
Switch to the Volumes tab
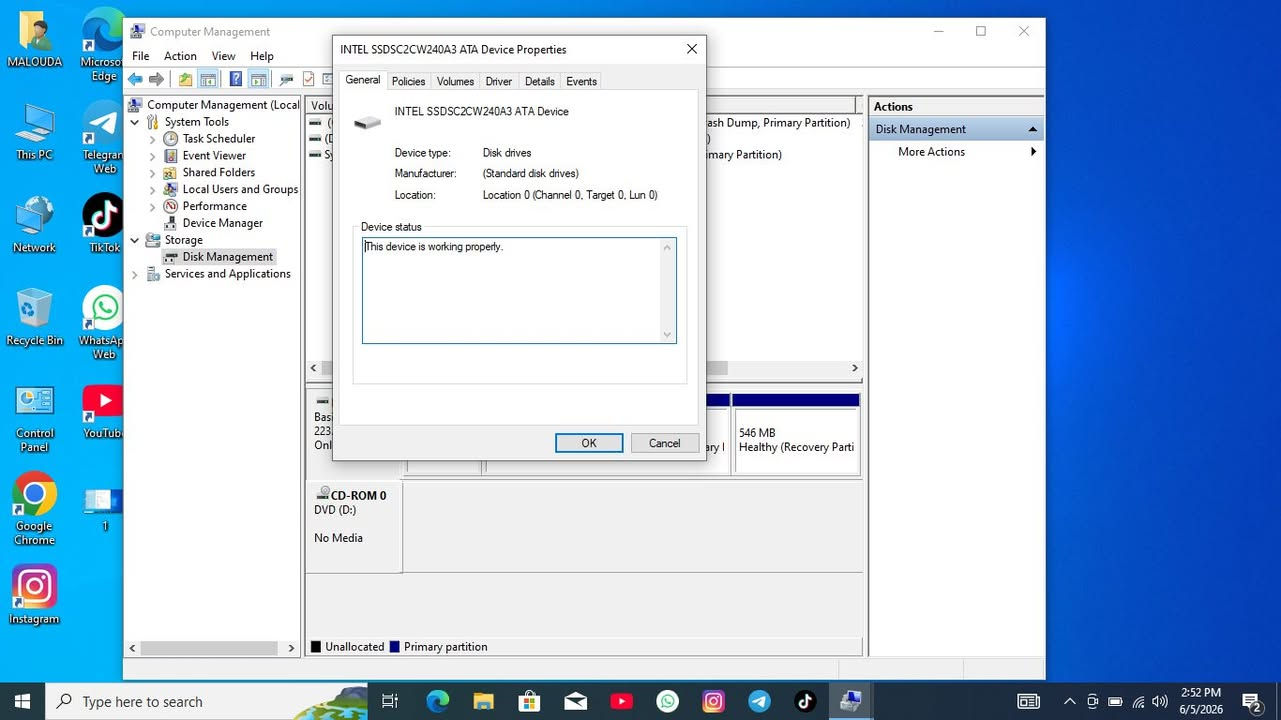tap(455, 82)
